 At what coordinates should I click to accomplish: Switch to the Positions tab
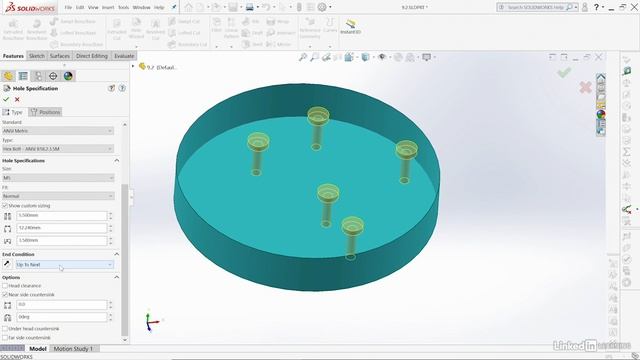(x=45, y=112)
